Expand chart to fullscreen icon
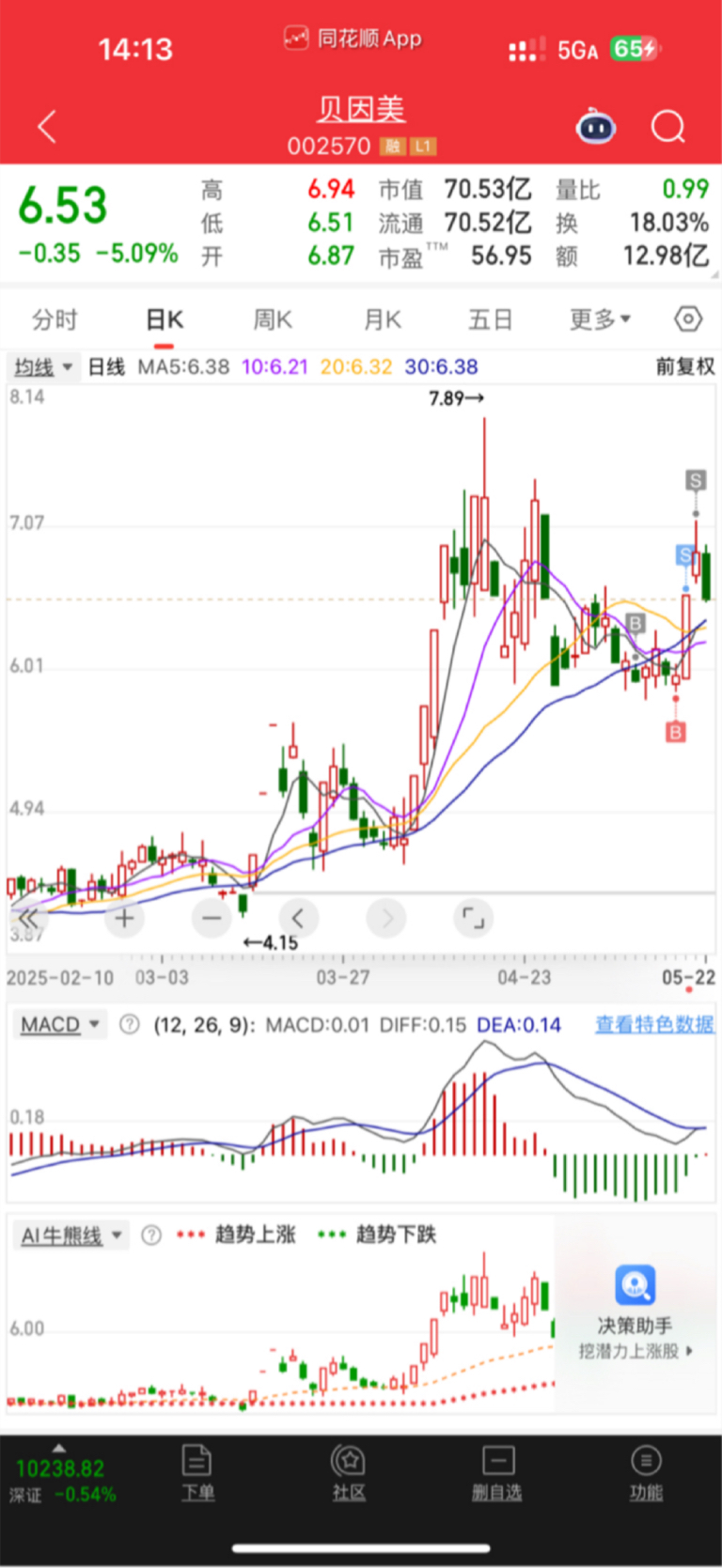The width and height of the screenshot is (722, 1568). (473, 918)
